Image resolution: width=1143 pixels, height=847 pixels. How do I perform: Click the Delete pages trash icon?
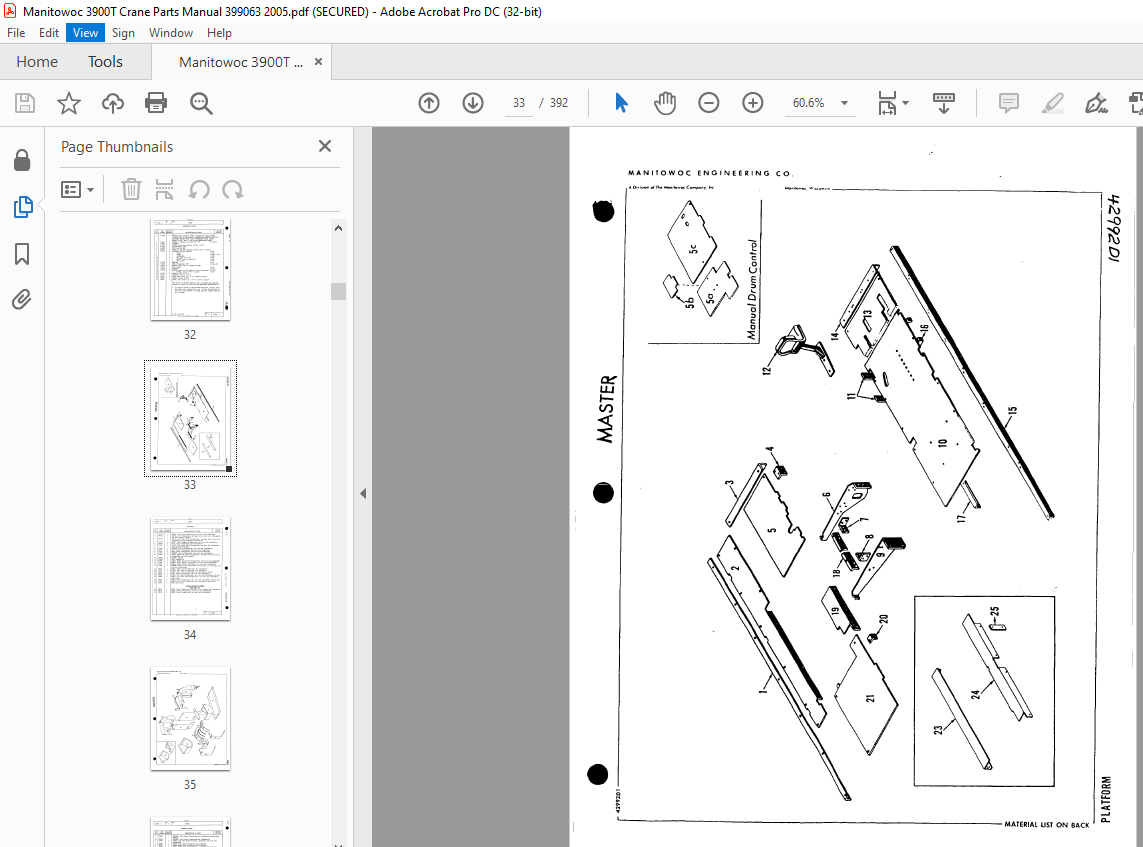coord(130,190)
